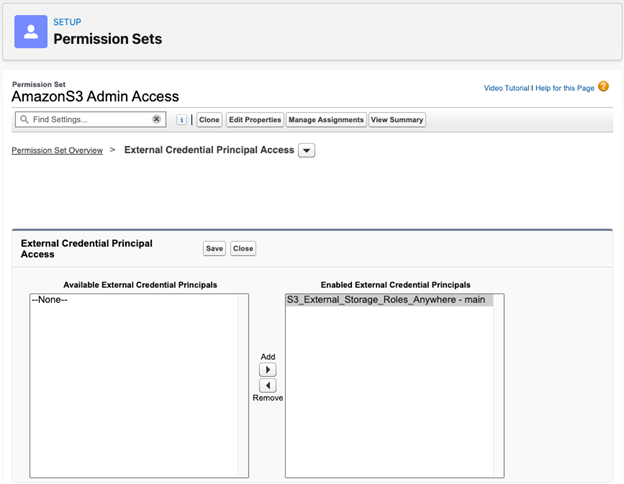Click the Remove arrow button
The height and width of the screenshot is (484, 624).
(x=267, y=385)
